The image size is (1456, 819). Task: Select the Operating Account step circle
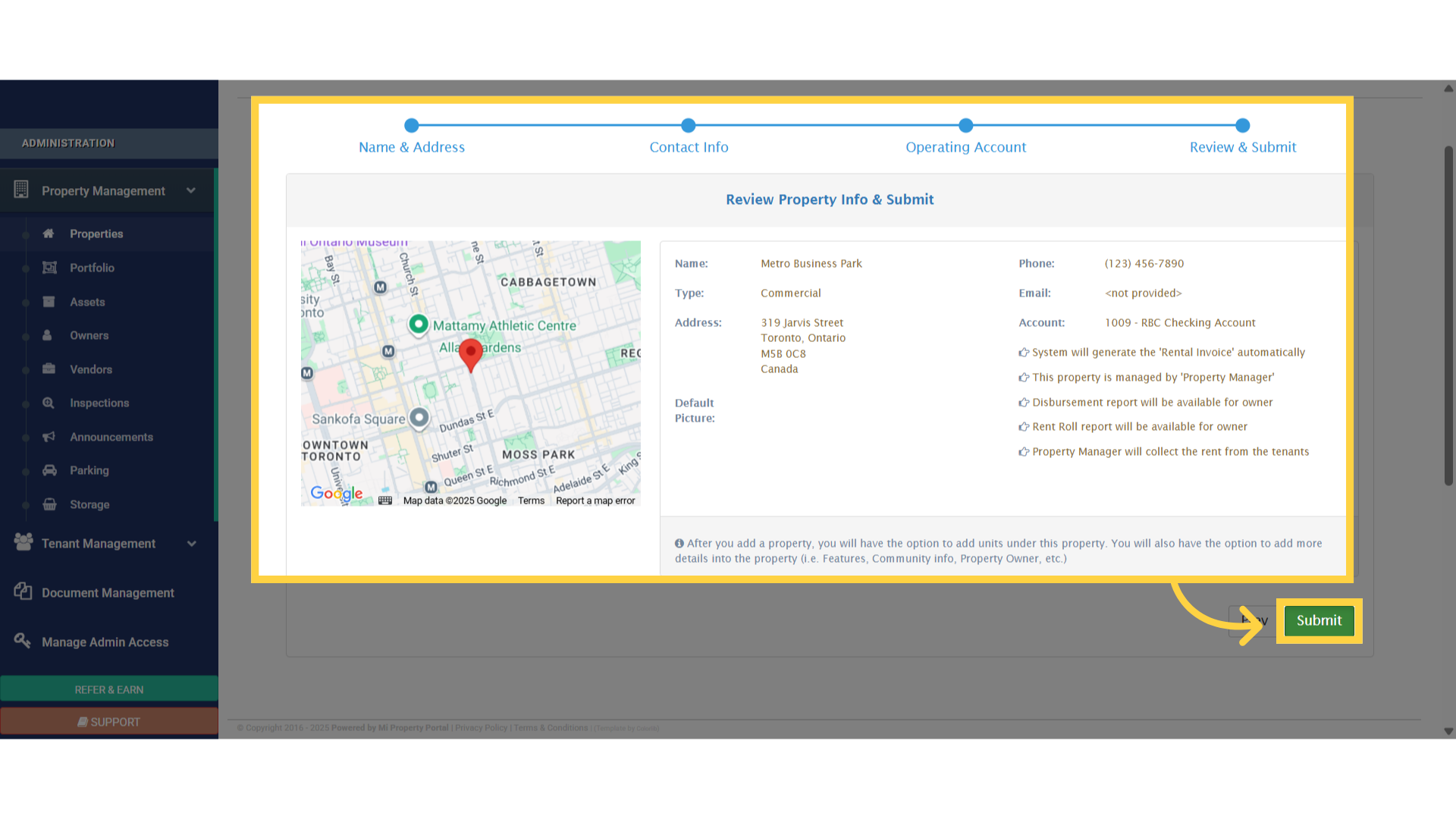tap(965, 125)
